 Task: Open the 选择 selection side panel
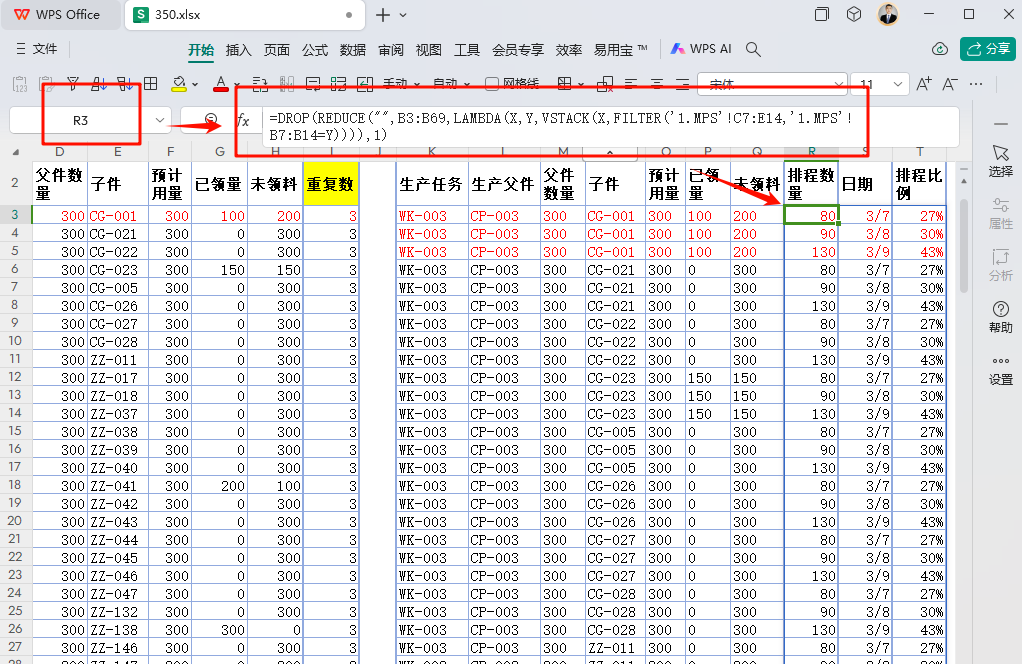pos(1000,161)
